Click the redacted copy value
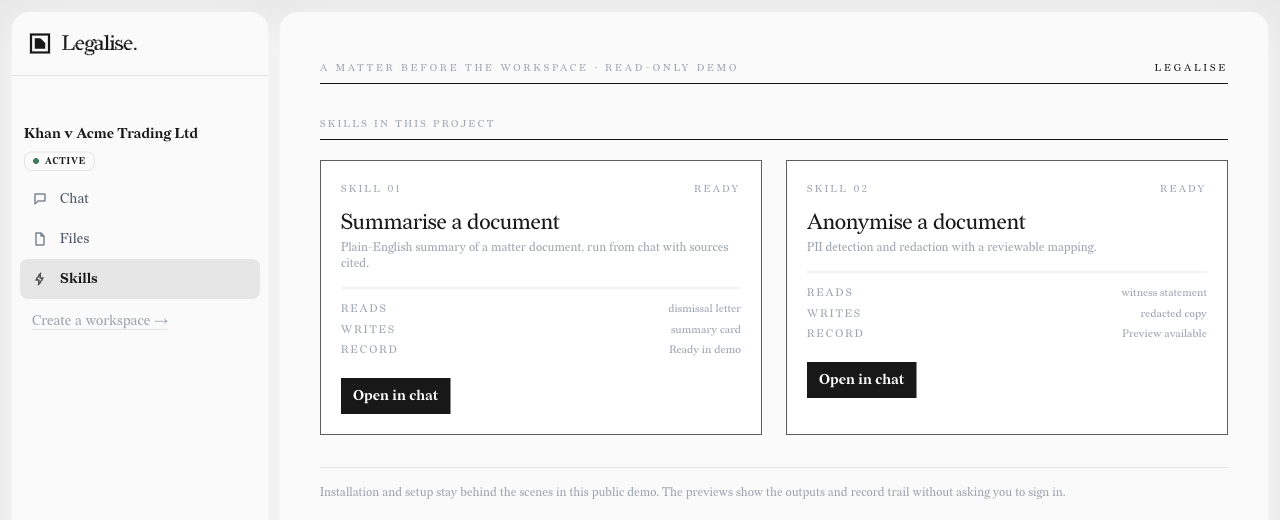 point(1174,314)
